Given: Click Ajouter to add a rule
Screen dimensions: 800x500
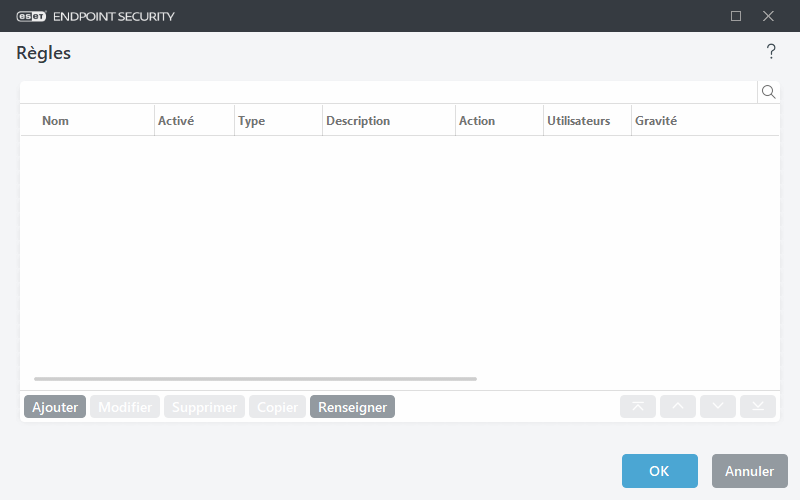Looking at the screenshot, I should [55, 407].
